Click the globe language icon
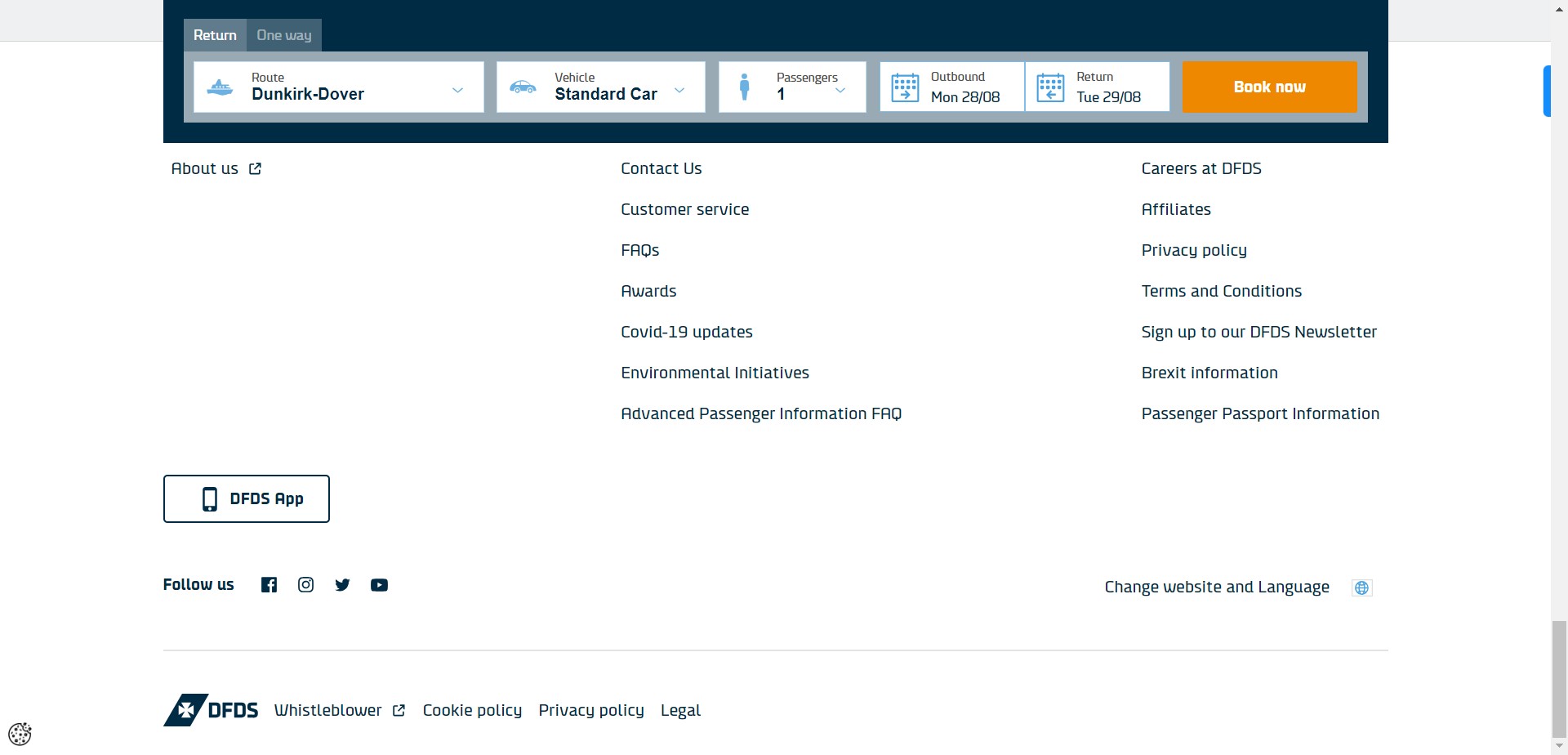Image resolution: width=1568 pixels, height=755 pixels. pyautogui.click(x=1361, y=587)
